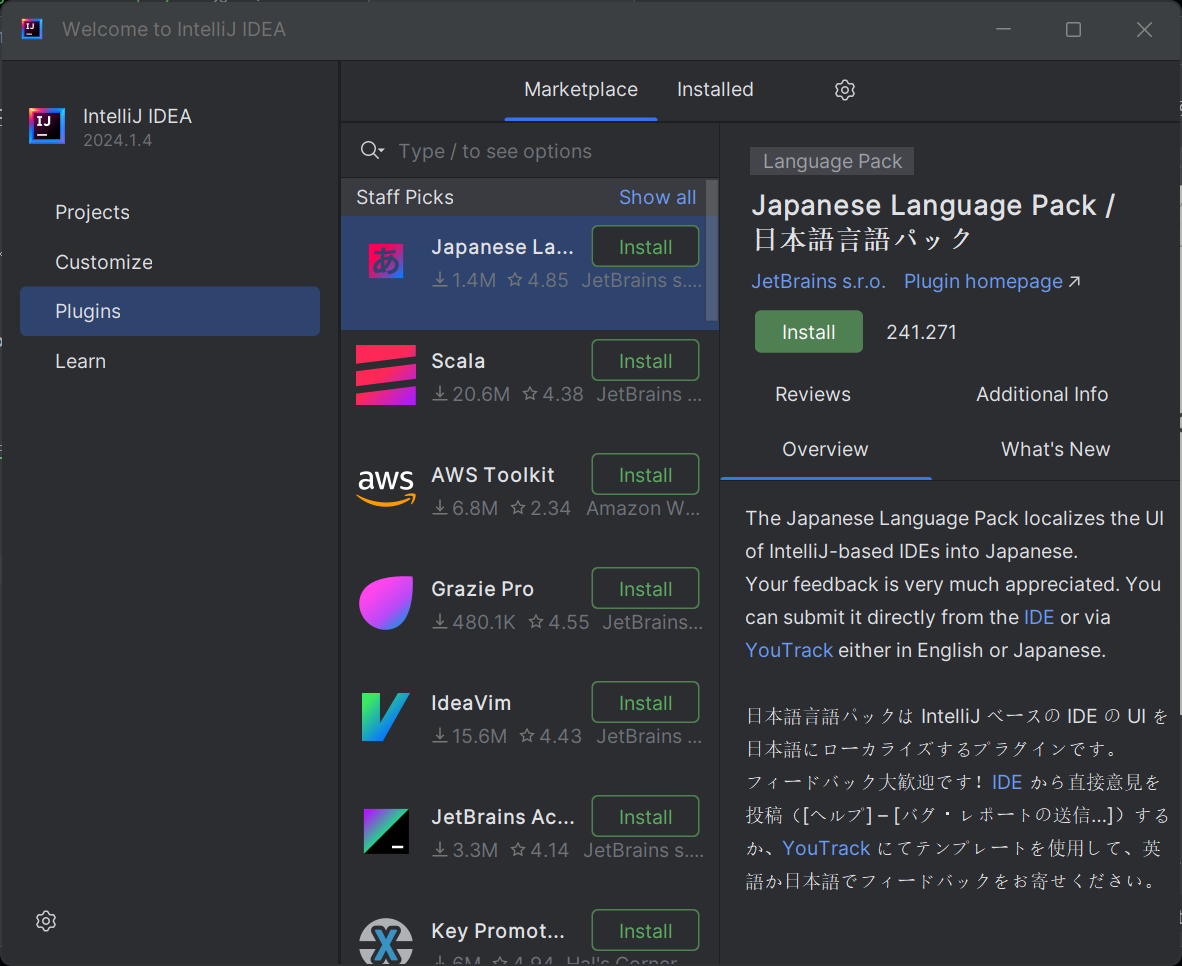
Task: Select the Scala plugin icon
Action: pyautogui.click(x=385, y=373)
